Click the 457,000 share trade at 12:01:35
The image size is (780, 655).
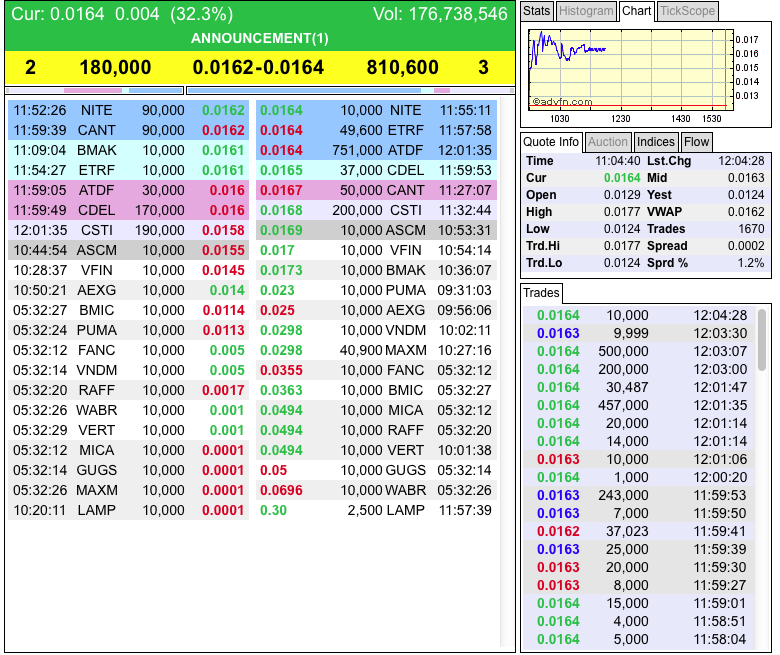639,405
